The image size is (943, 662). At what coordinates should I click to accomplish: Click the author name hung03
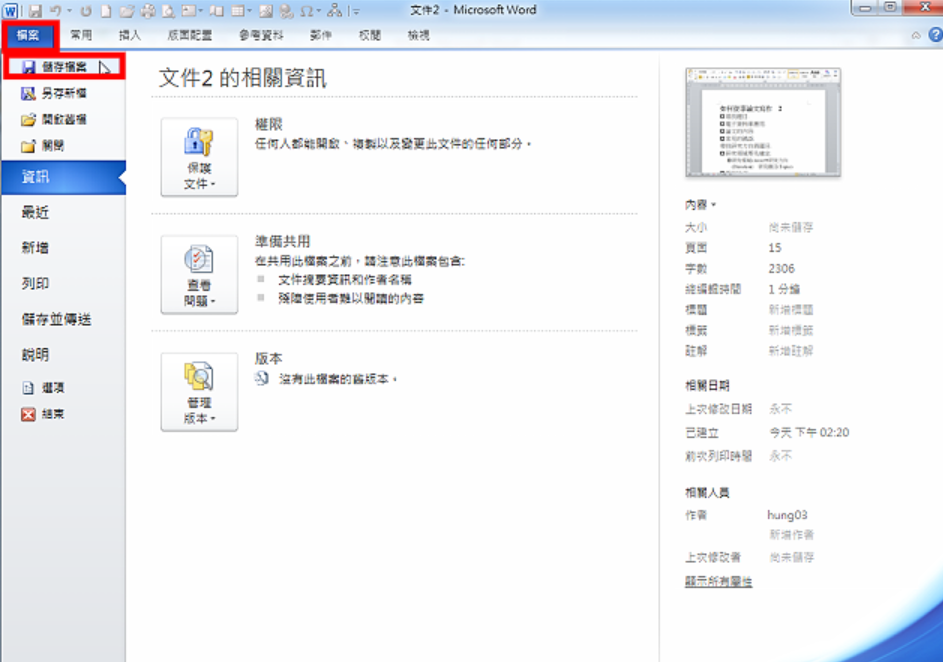(787, 515)
